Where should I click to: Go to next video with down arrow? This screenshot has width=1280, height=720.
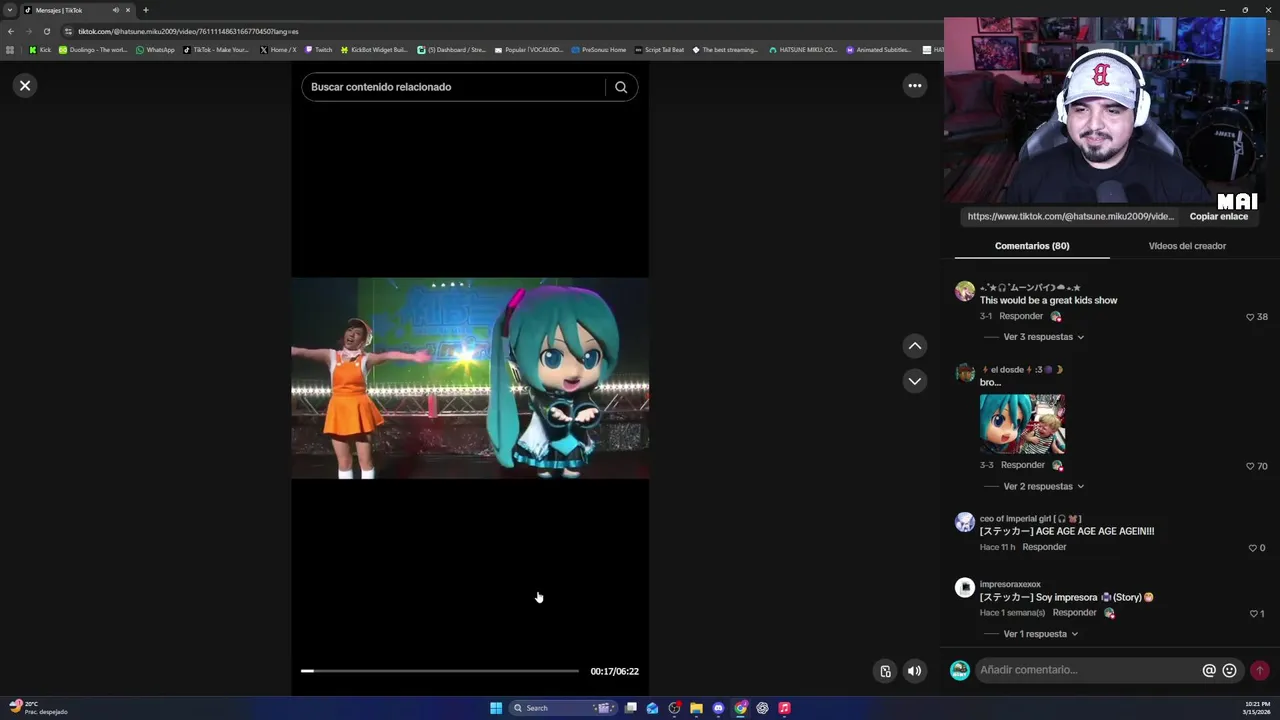914,381
